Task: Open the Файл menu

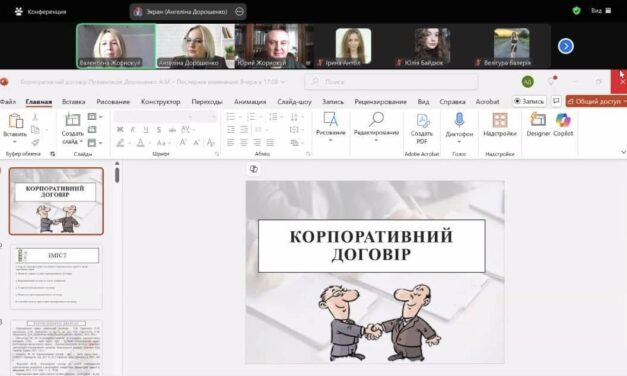Action: 8,102
